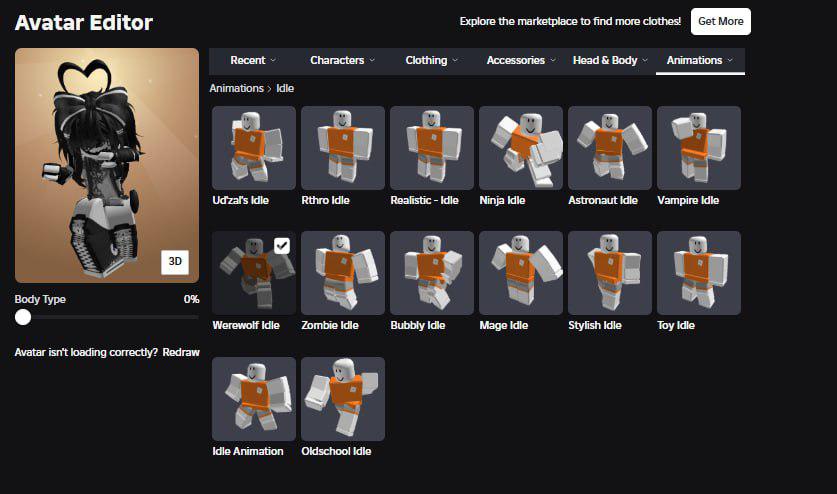Open the Head & Body dropdown
The image size is (837, 494).
coord(610,61)
